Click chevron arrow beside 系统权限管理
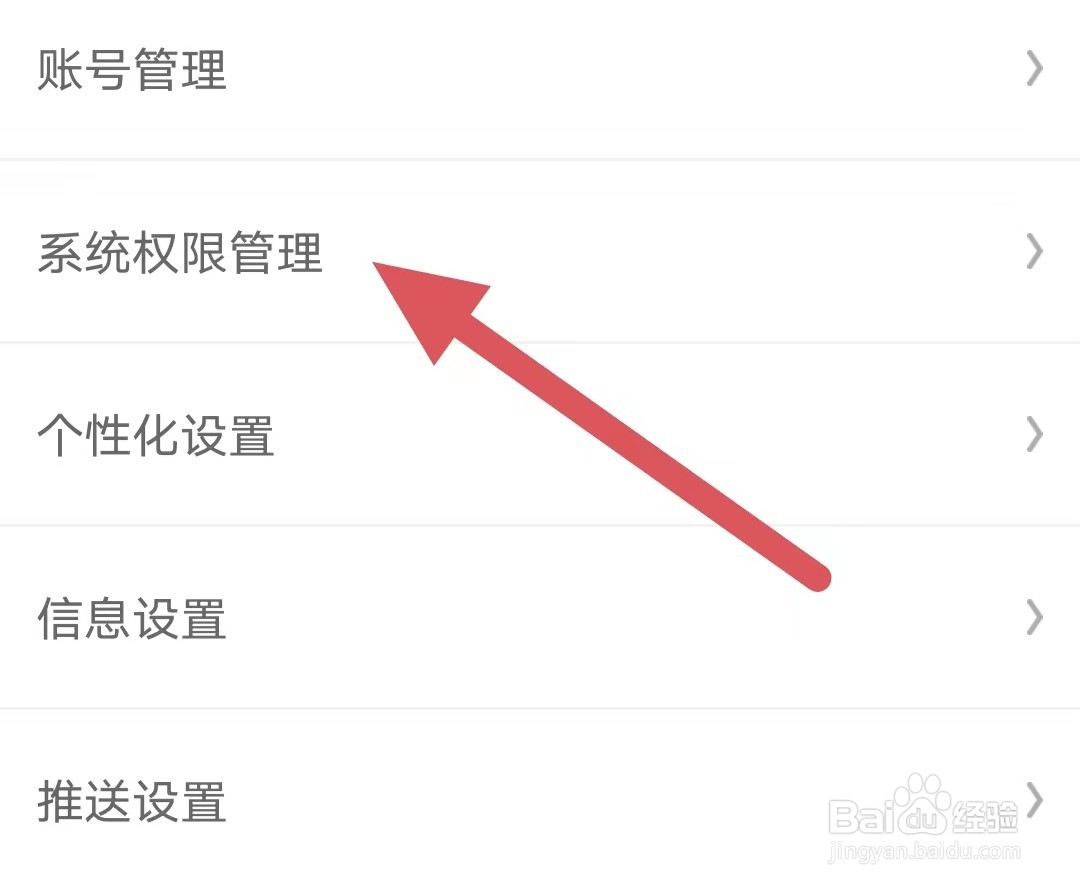 1034,251
